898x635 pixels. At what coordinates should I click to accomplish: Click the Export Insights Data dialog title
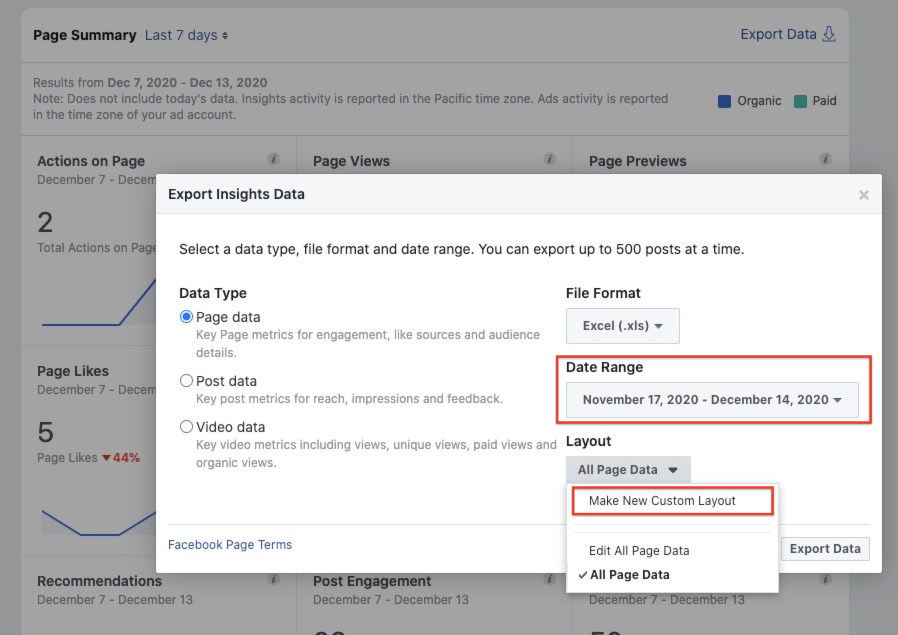[236, 194]
